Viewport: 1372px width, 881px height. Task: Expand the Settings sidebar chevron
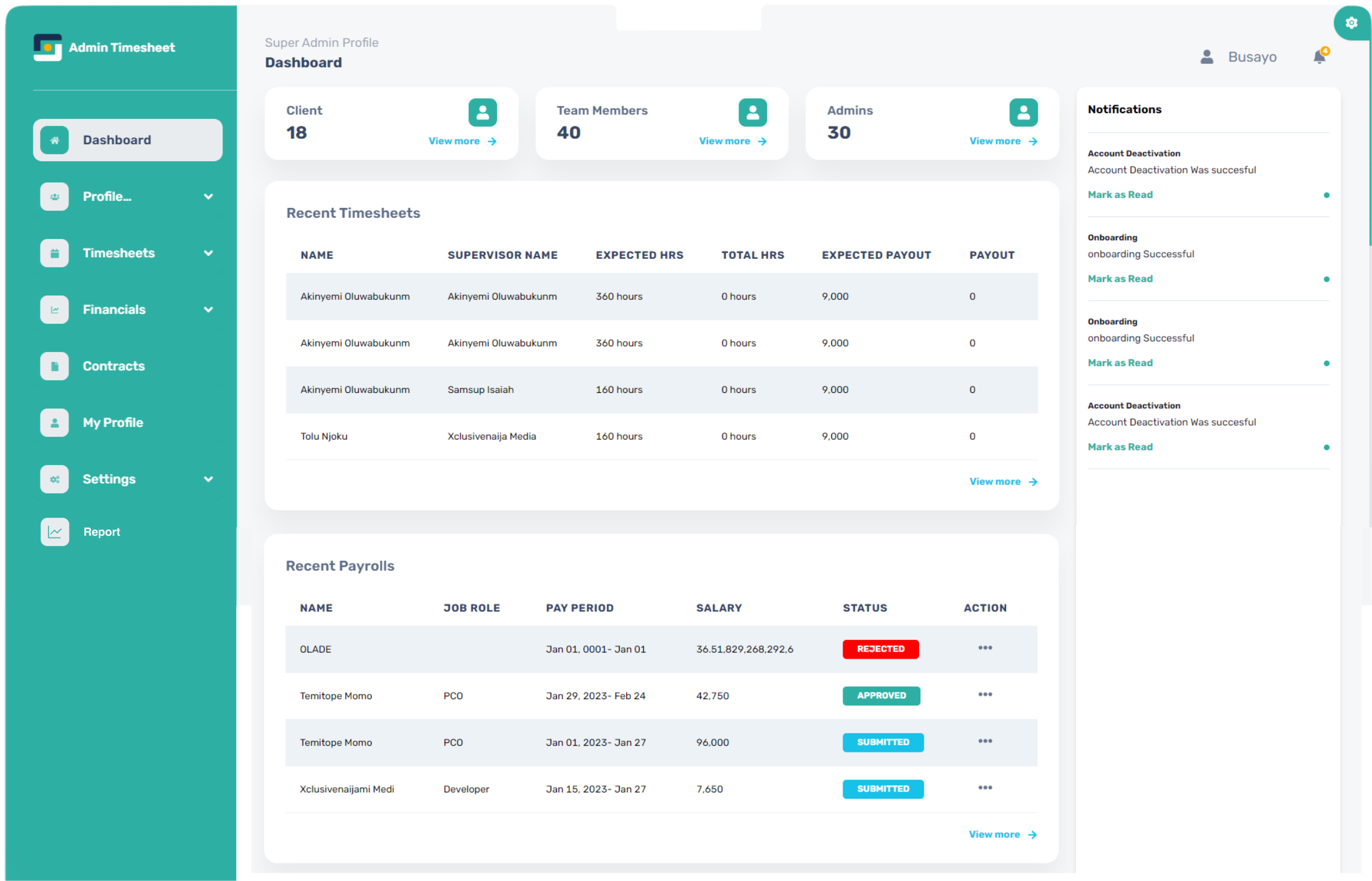pos(208,479)
